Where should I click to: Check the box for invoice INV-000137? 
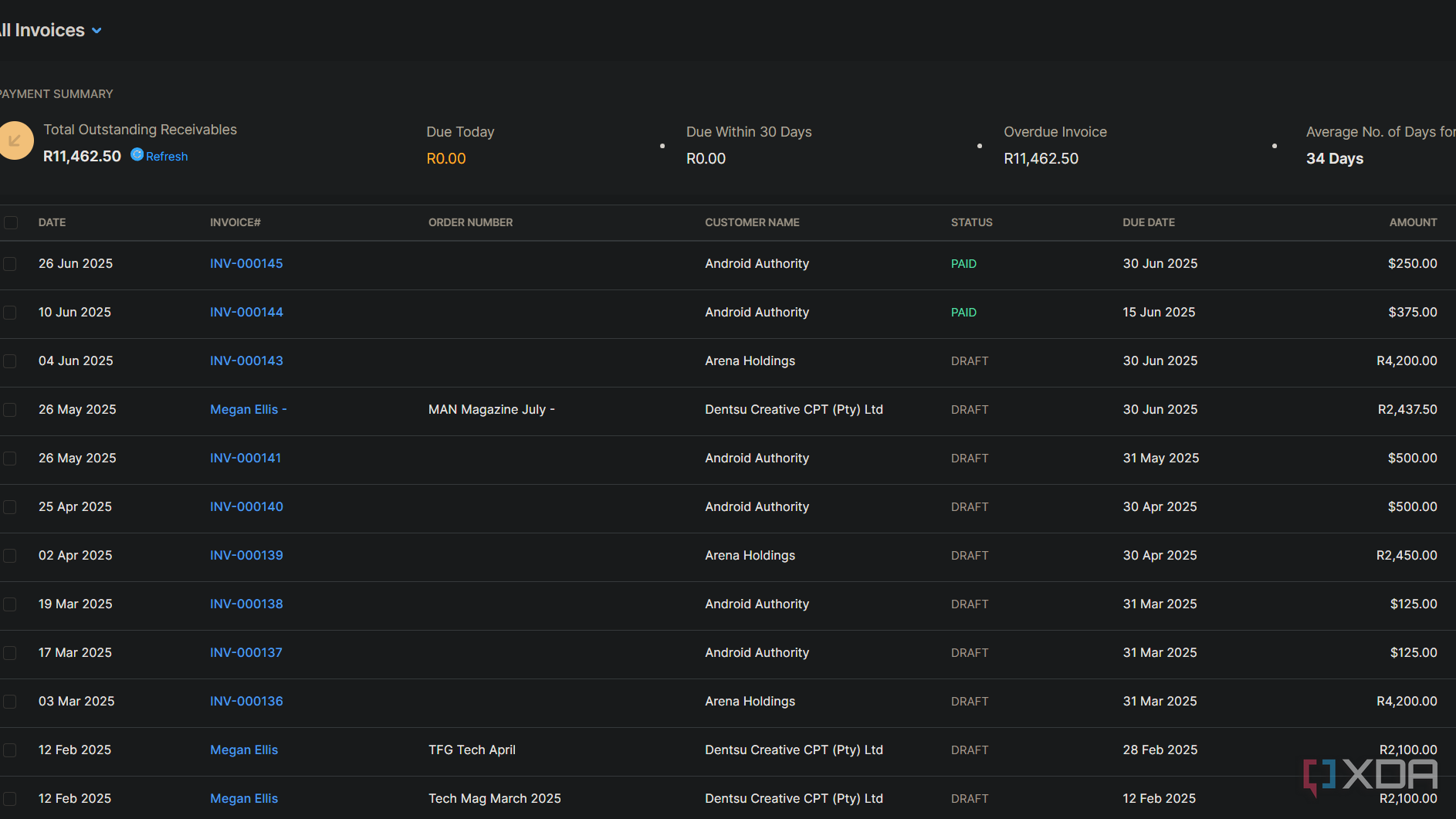pyautogui.click(x=9, y=652)
